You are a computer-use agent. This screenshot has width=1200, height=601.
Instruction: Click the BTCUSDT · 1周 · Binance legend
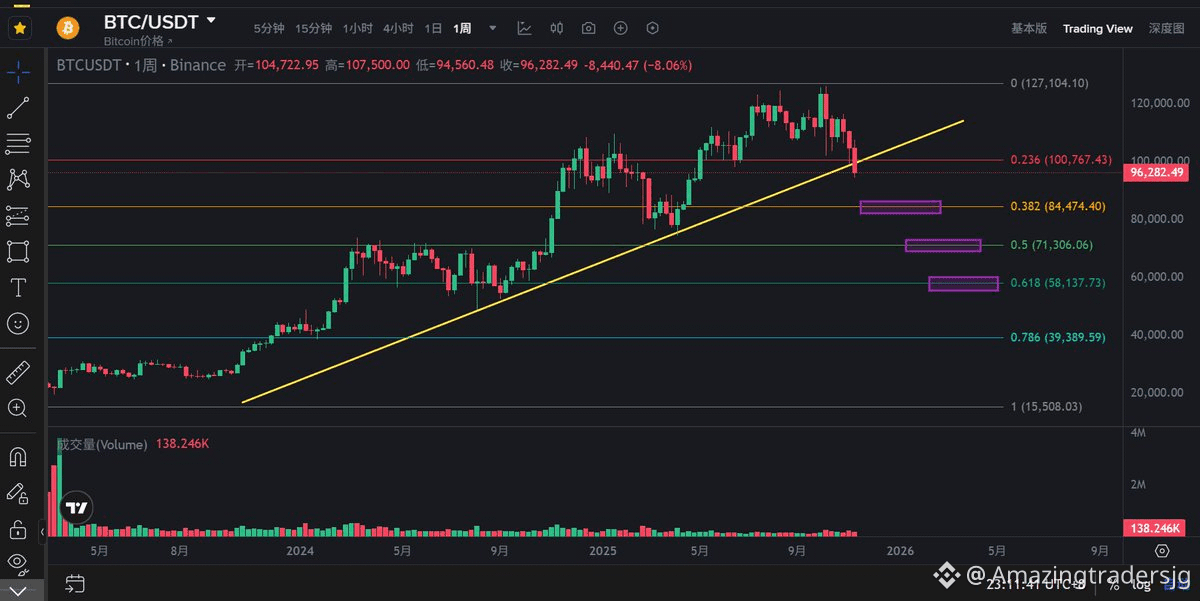pos(141,65)
